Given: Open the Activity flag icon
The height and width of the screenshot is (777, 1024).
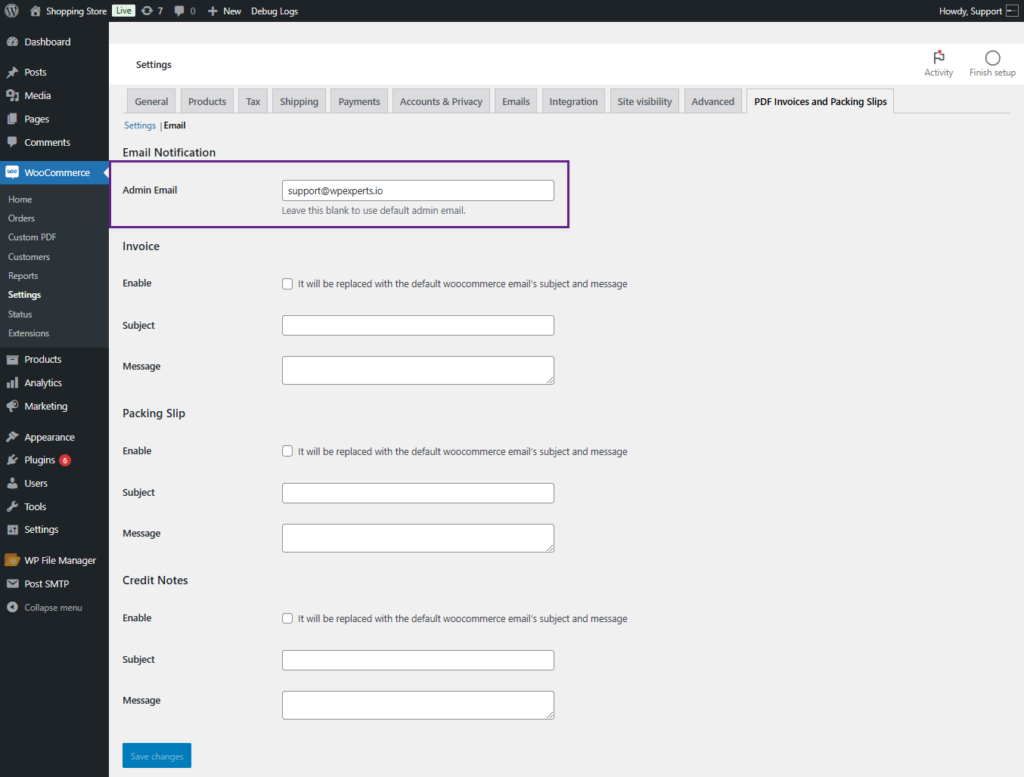Looking at the screenshot, I should pyautogui.click(x=938, y=57).
